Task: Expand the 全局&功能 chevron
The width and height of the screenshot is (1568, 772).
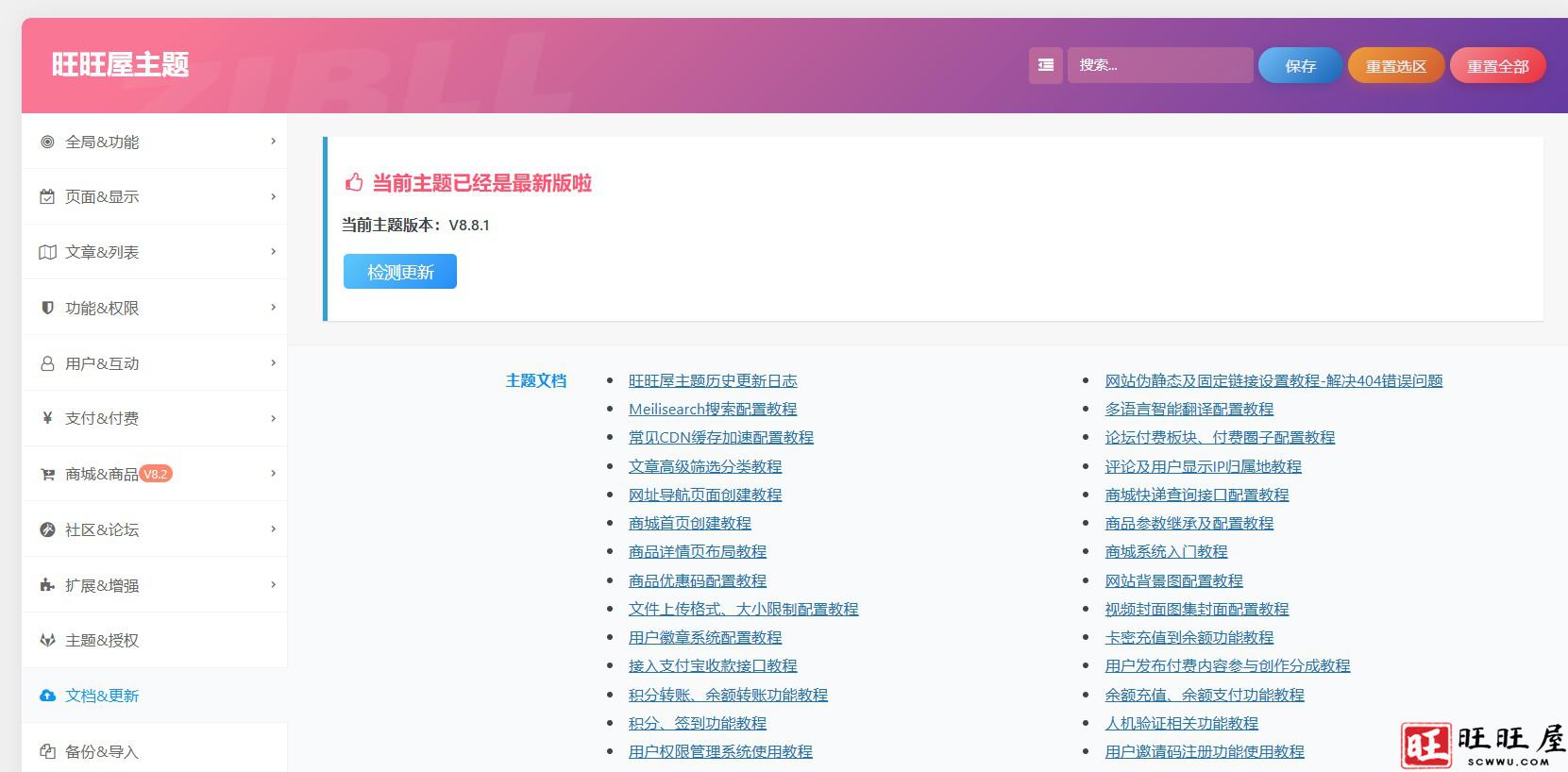Action: pyautogui.click(x=273, y=142)
